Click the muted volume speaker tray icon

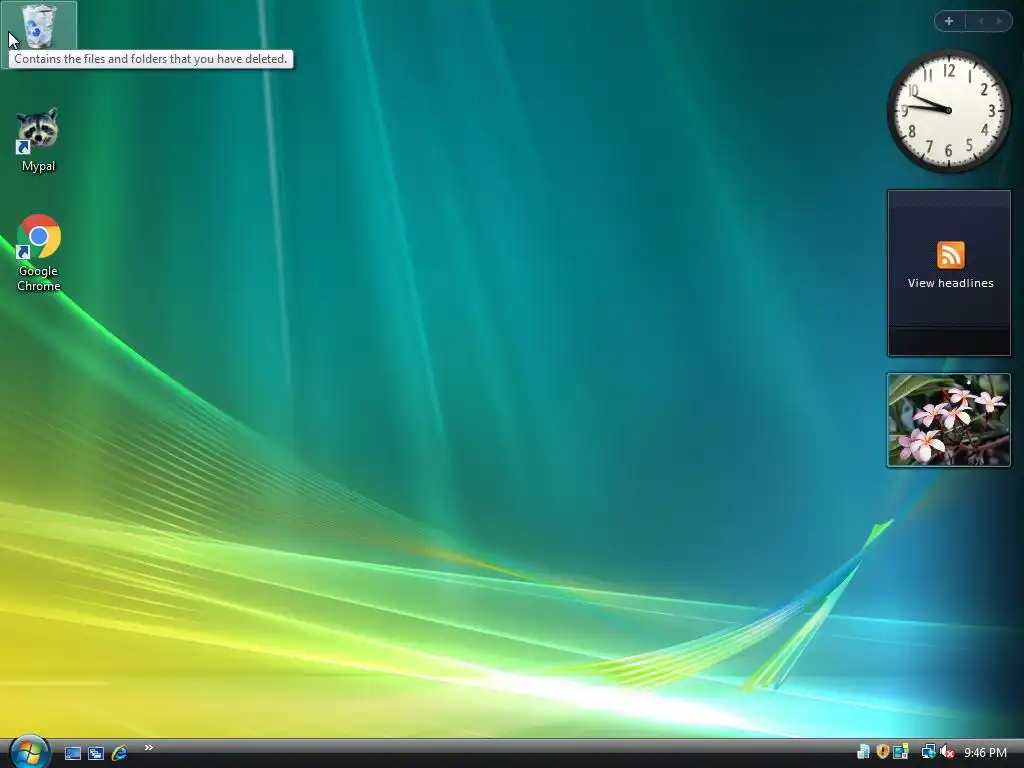(947, 752)
